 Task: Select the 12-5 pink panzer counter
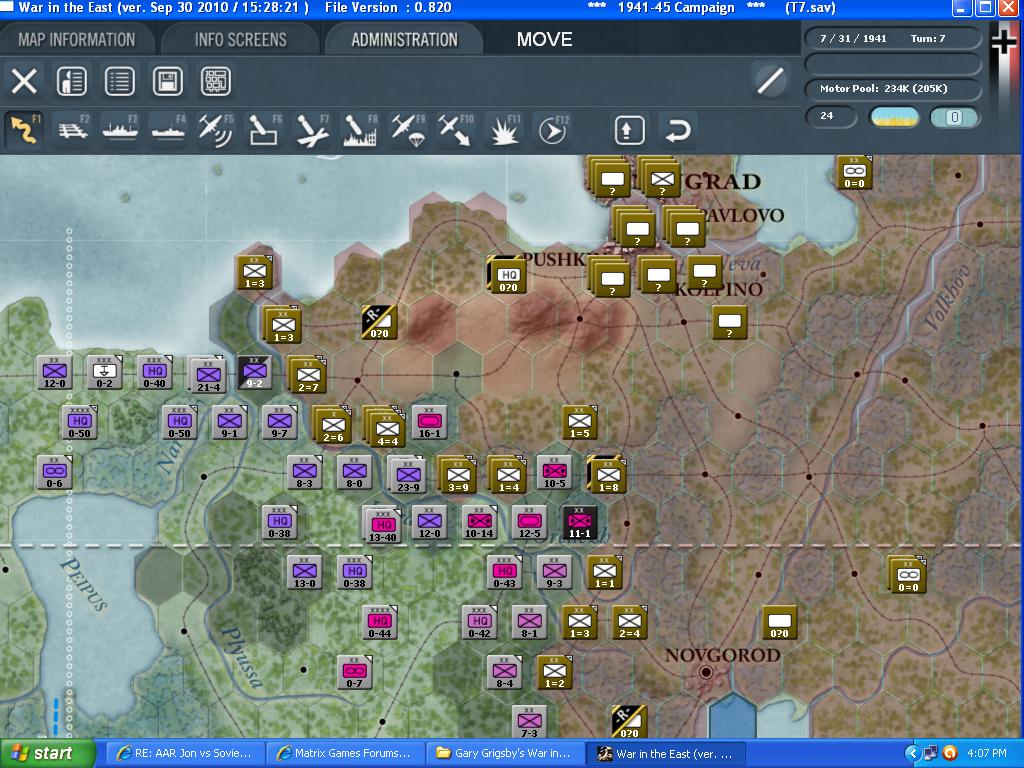point(529,522)
